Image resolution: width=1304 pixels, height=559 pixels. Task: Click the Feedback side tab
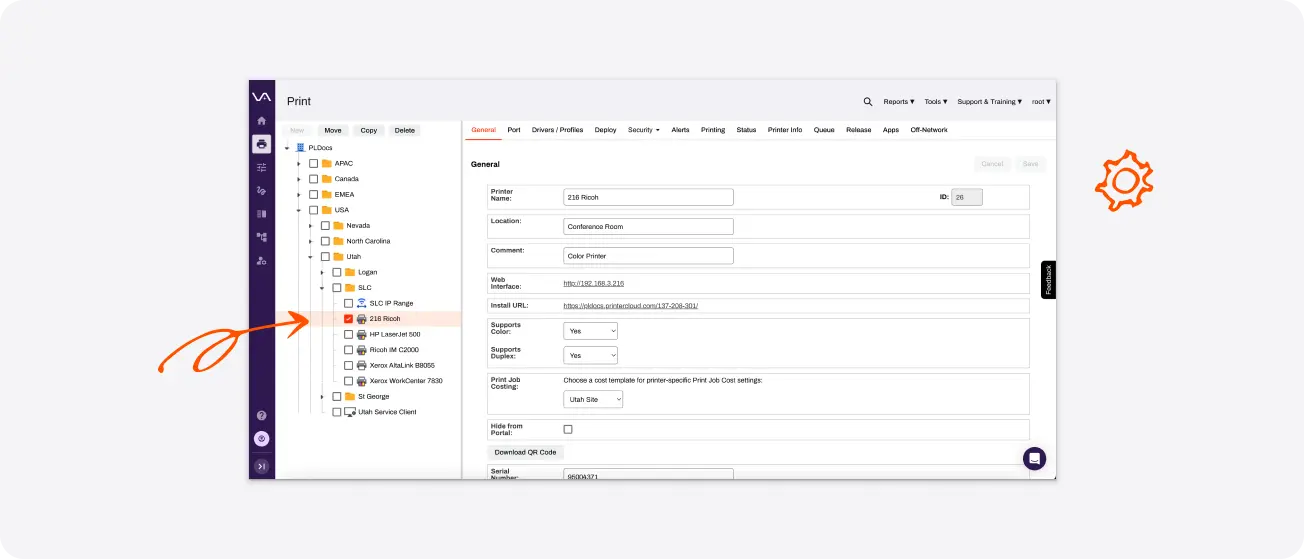point(1048,279)
